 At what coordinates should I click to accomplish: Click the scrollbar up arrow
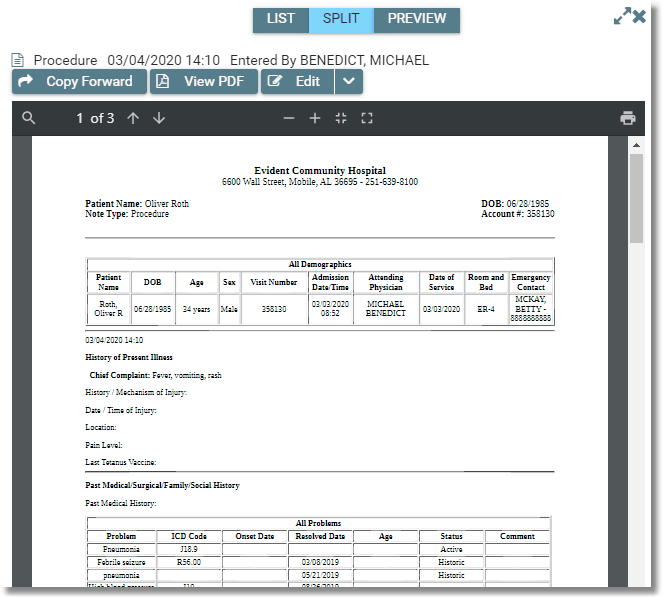point(636,145)
